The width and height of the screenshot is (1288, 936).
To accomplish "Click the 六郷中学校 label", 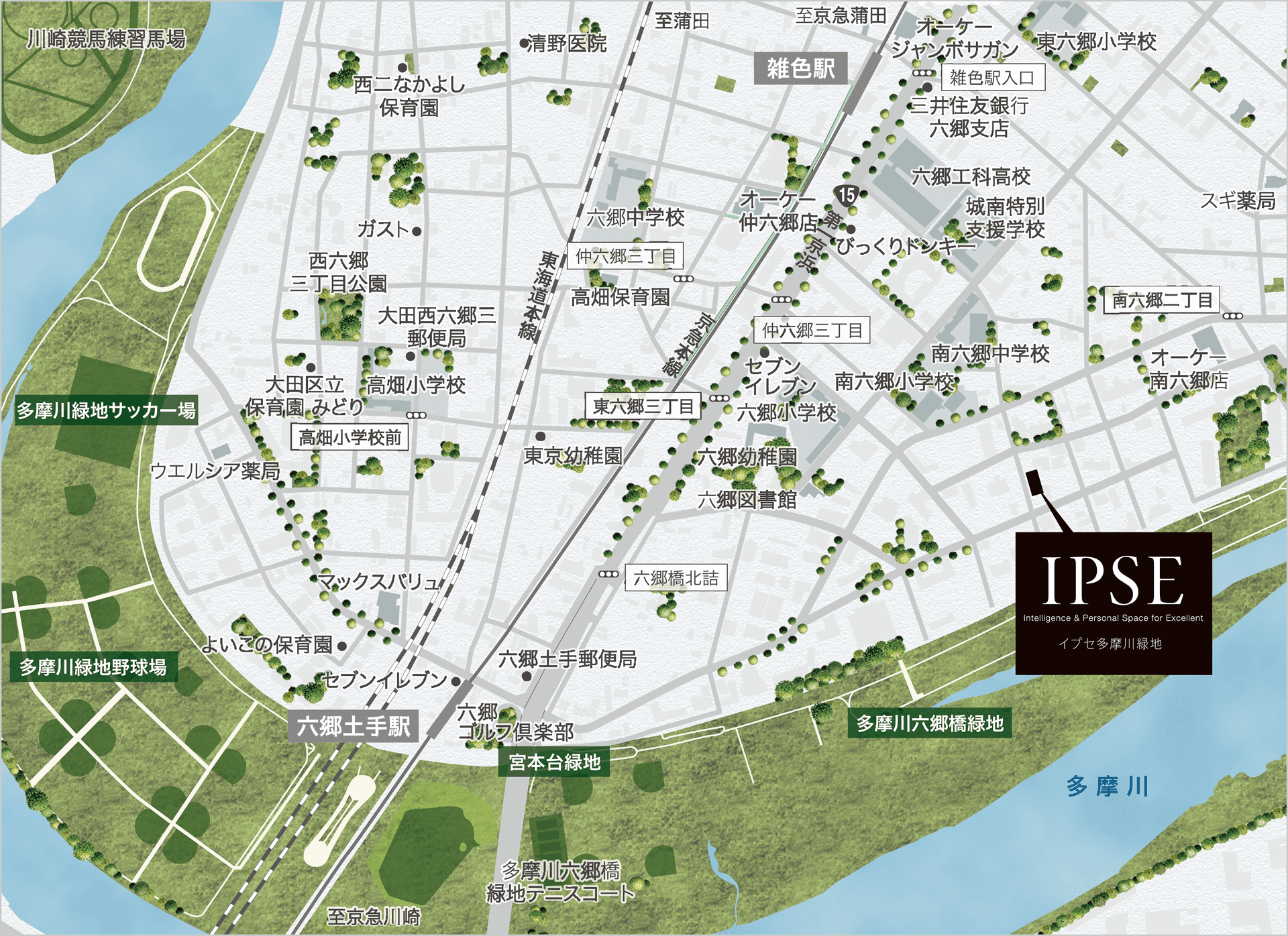I will (x=635, y=217).
